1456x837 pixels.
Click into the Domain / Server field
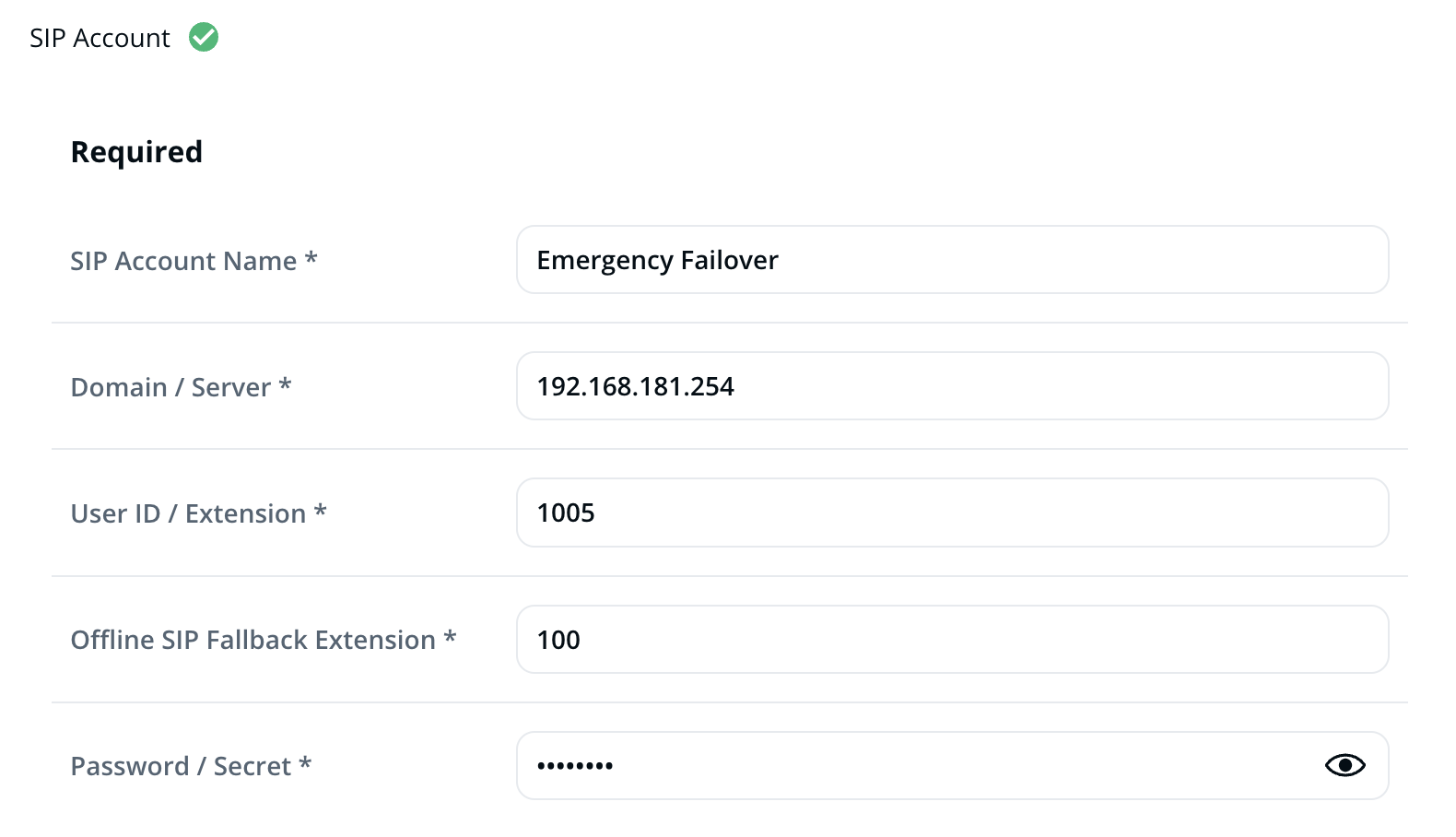click(x=952, y=386)
